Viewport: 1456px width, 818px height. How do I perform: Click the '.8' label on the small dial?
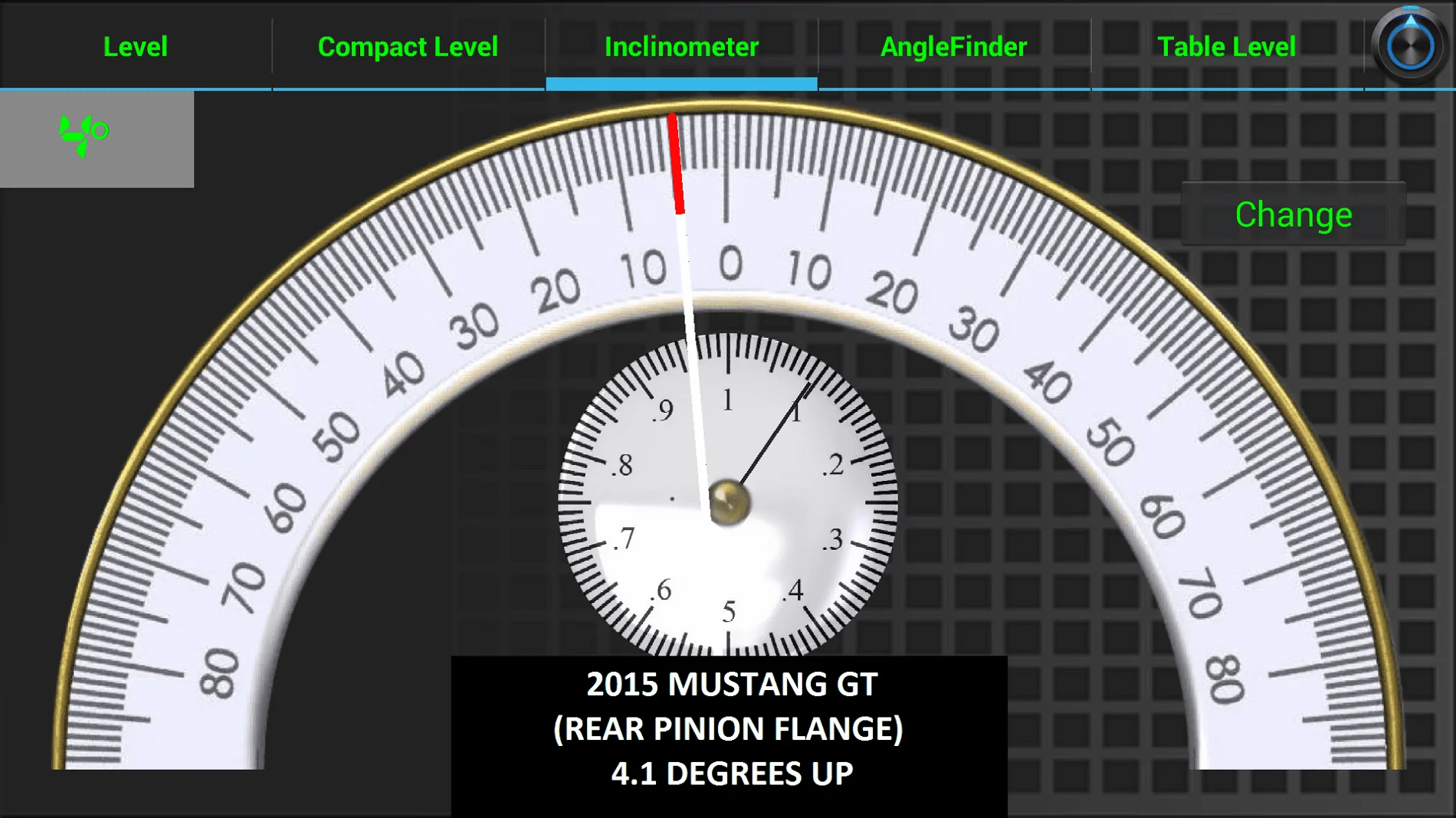tap(622, 465)
